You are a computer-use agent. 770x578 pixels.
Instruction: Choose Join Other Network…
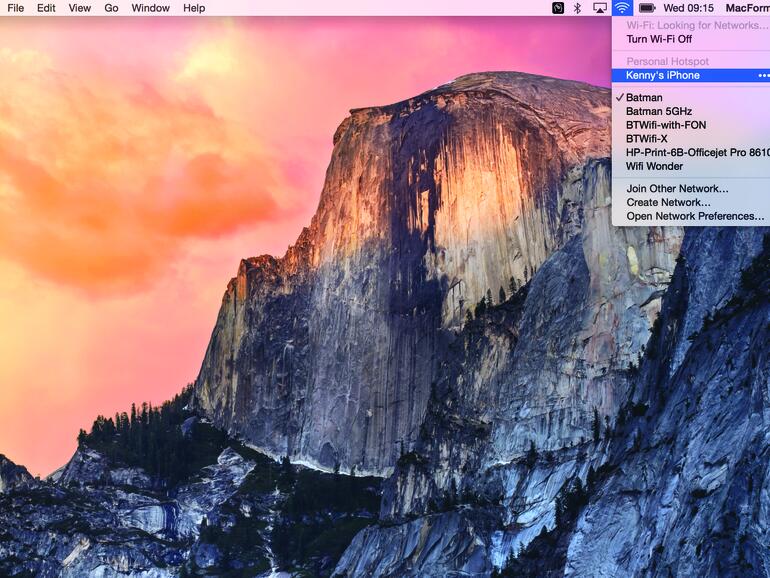click(691, 188)
